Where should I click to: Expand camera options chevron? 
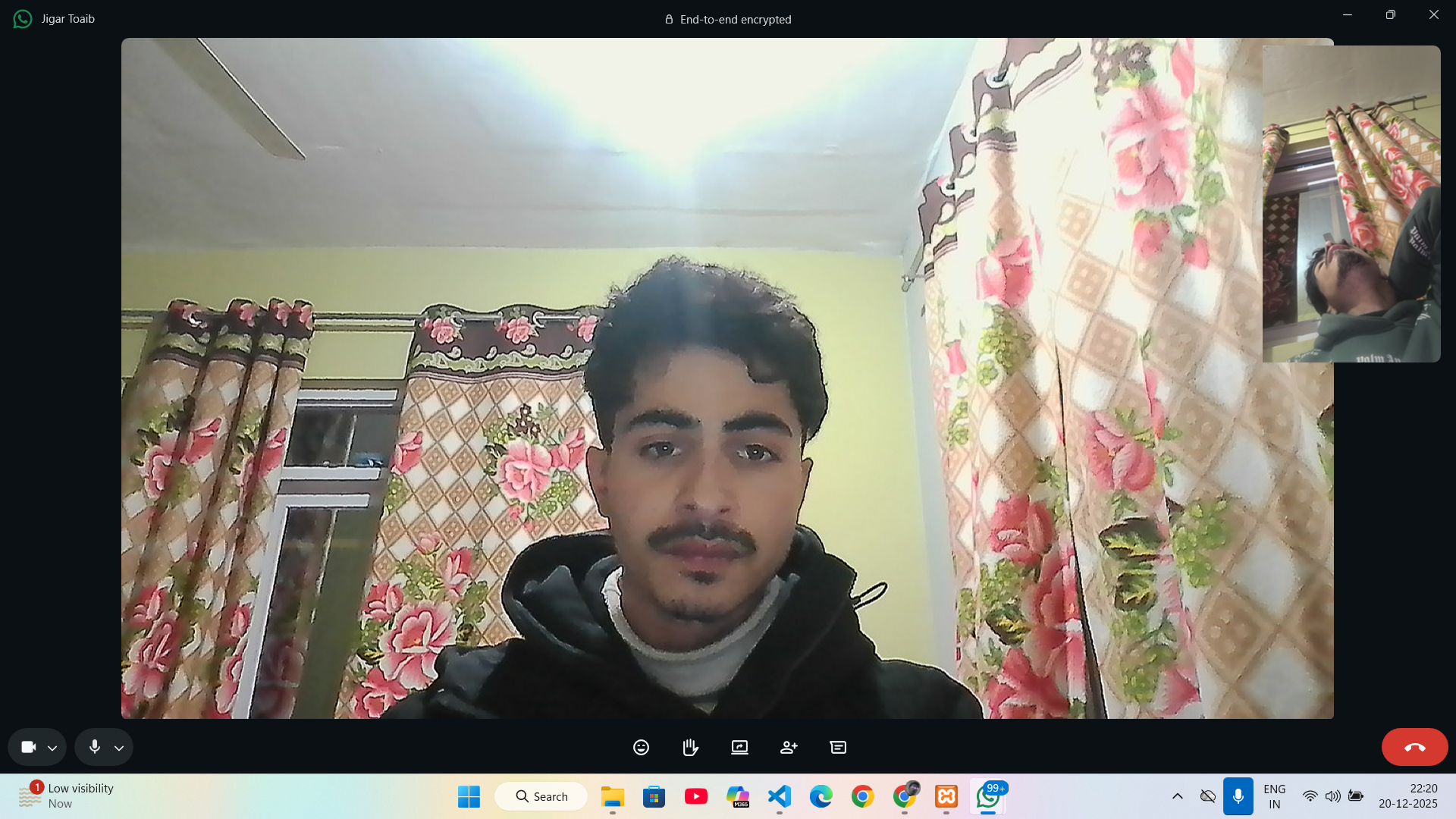pyautogui.click(x=52, y=748)
